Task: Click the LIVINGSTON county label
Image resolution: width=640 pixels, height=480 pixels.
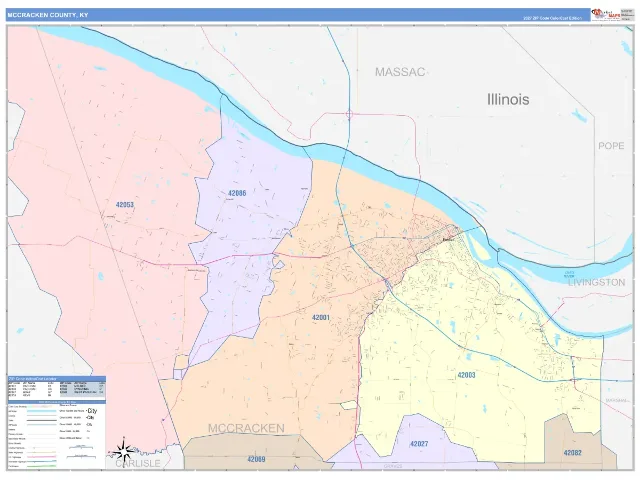Action: 596,282
